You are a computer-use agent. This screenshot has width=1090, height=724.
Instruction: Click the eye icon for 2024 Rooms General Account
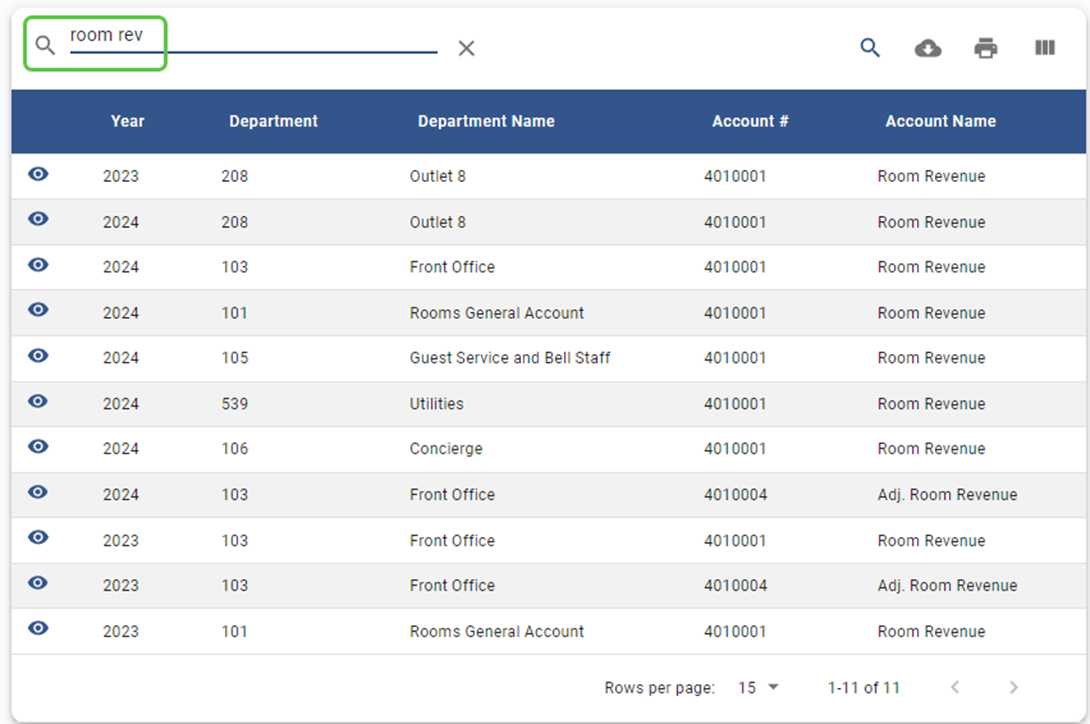point(38,310)
